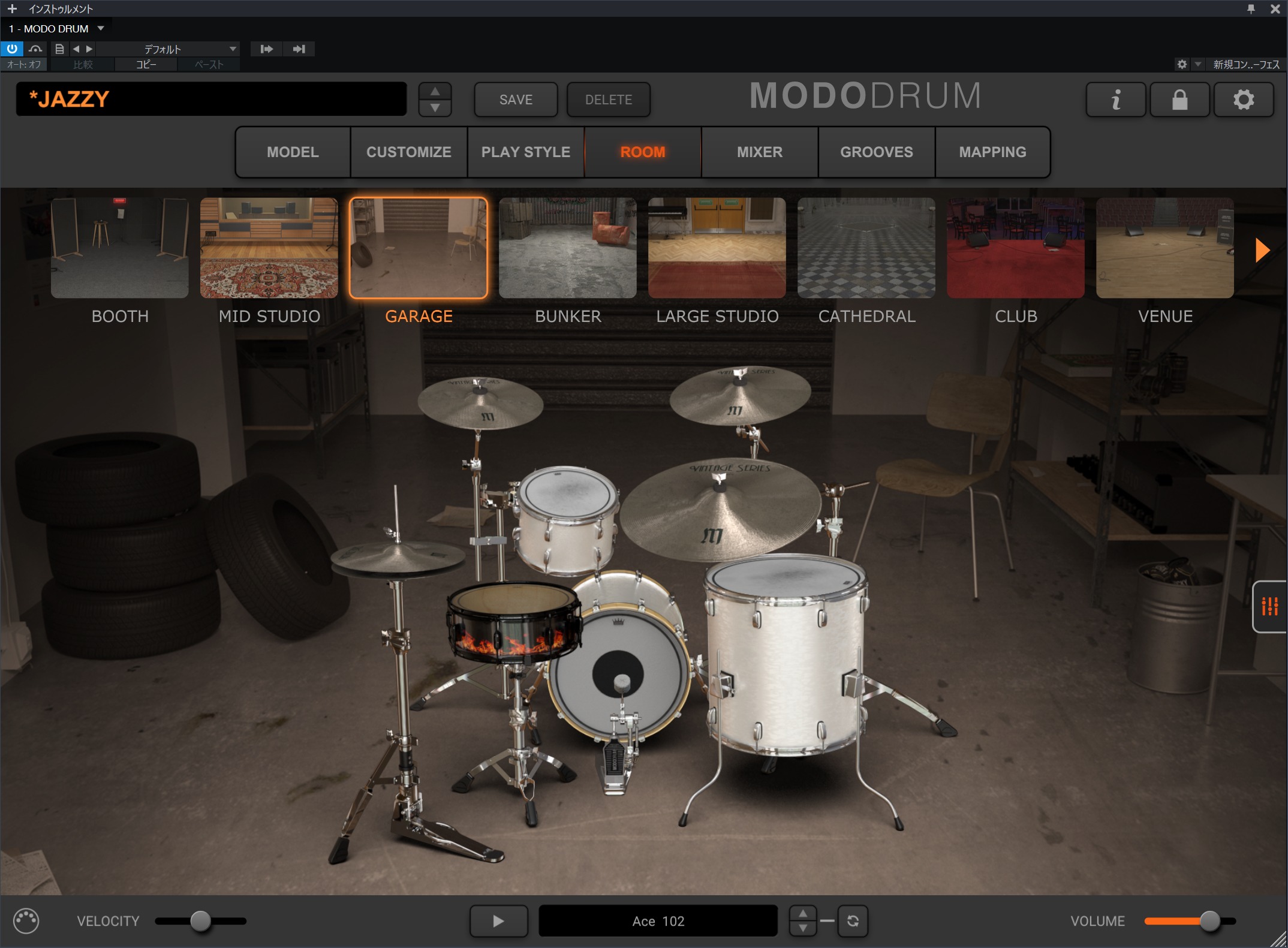Choose the MID STUDIO room thumbnail

click(269, 248)
